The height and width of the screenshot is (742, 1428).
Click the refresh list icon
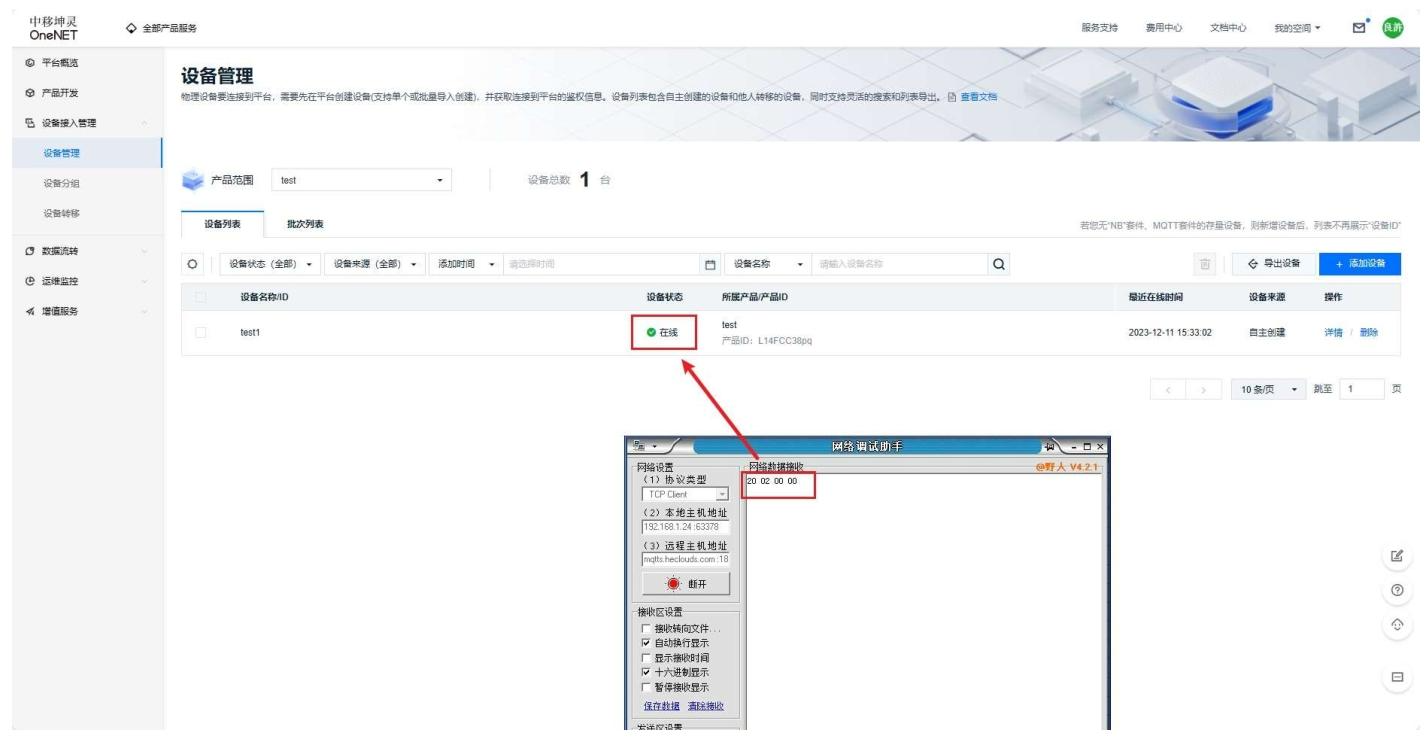(194, 264)
